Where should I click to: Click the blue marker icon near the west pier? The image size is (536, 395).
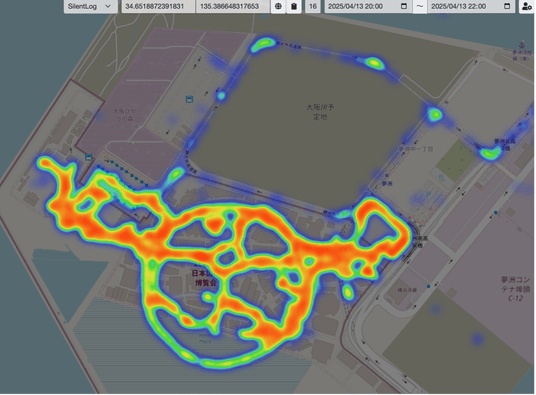(x=89, y=157)
